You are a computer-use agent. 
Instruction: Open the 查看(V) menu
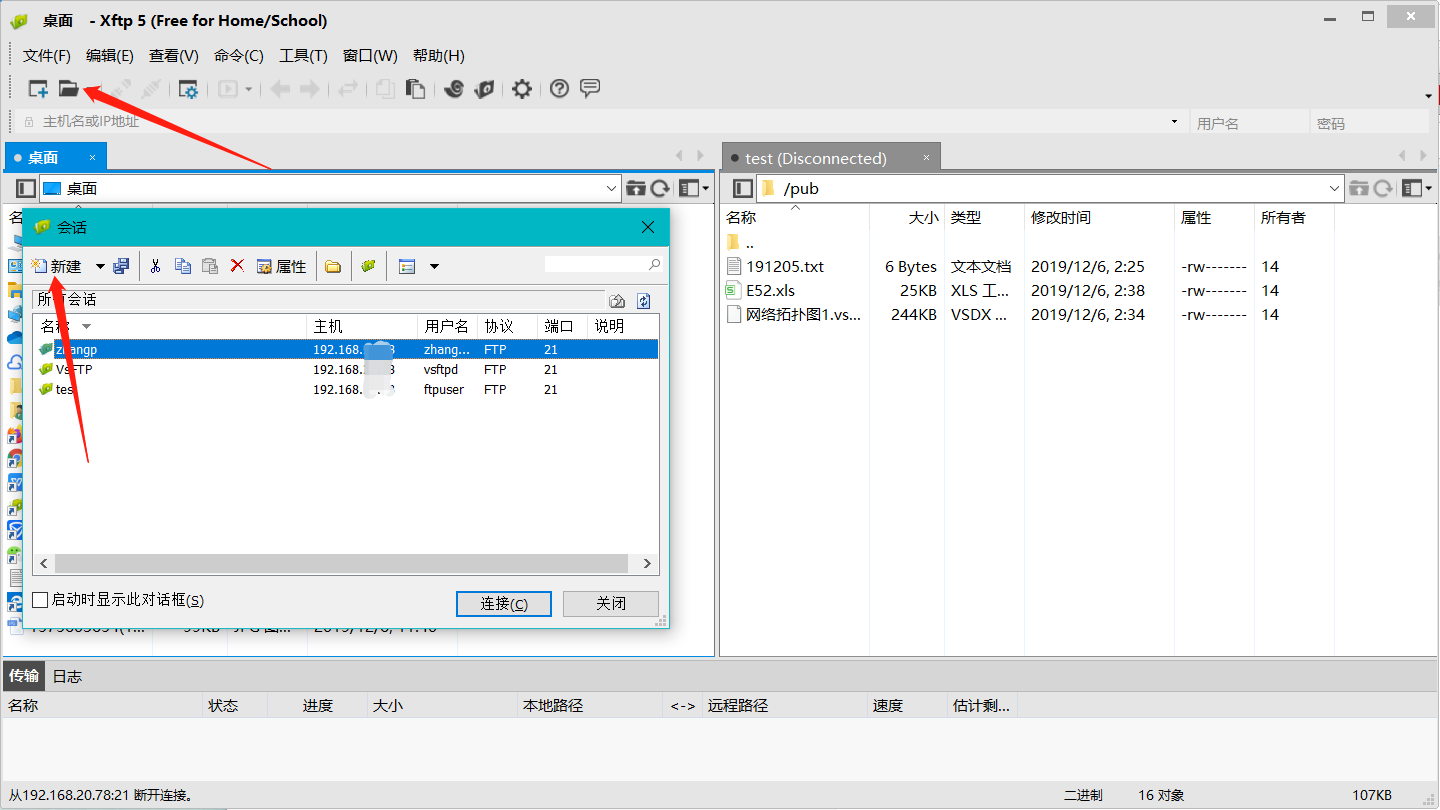point(174,56)
